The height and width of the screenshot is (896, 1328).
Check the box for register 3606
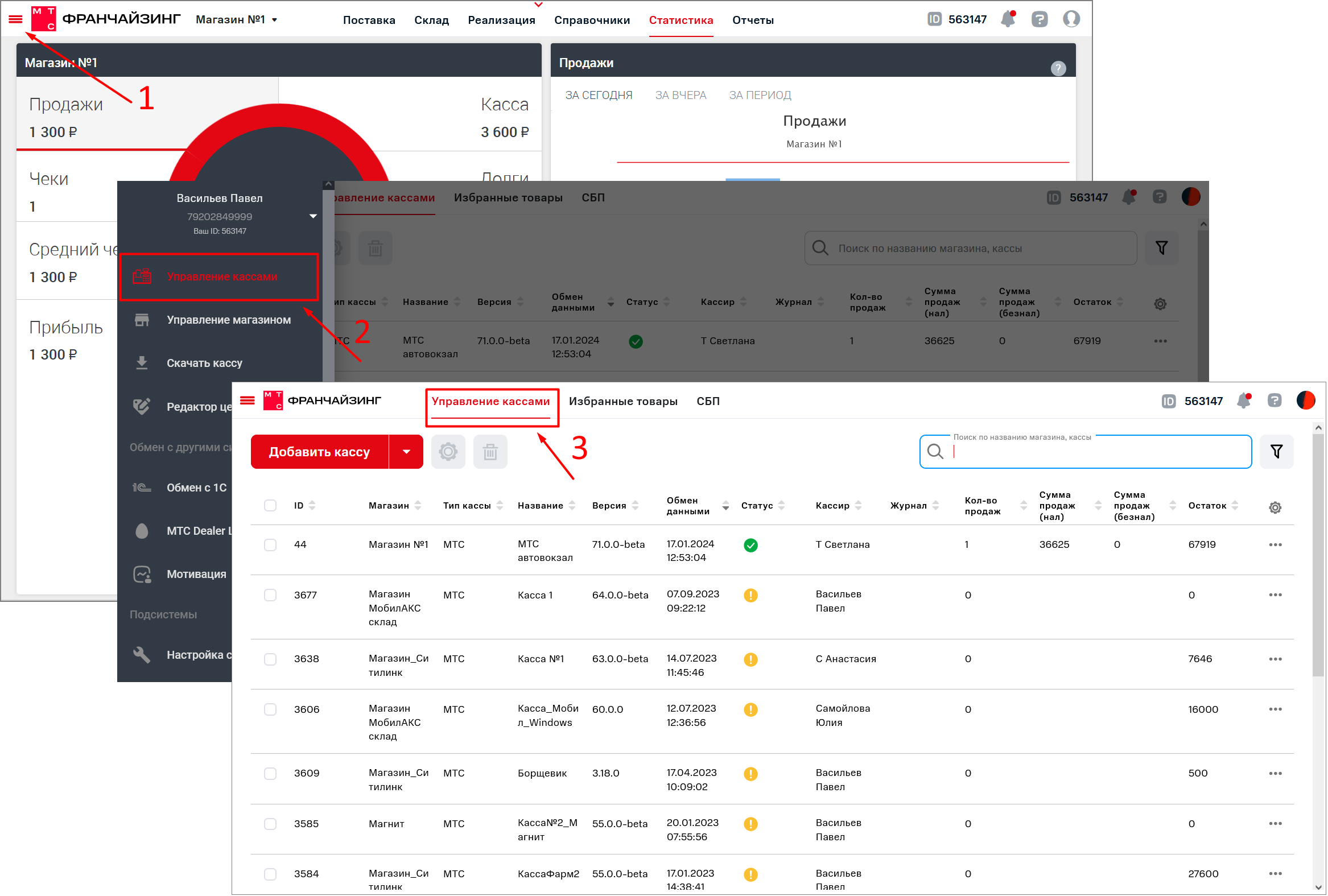[271, 711]
